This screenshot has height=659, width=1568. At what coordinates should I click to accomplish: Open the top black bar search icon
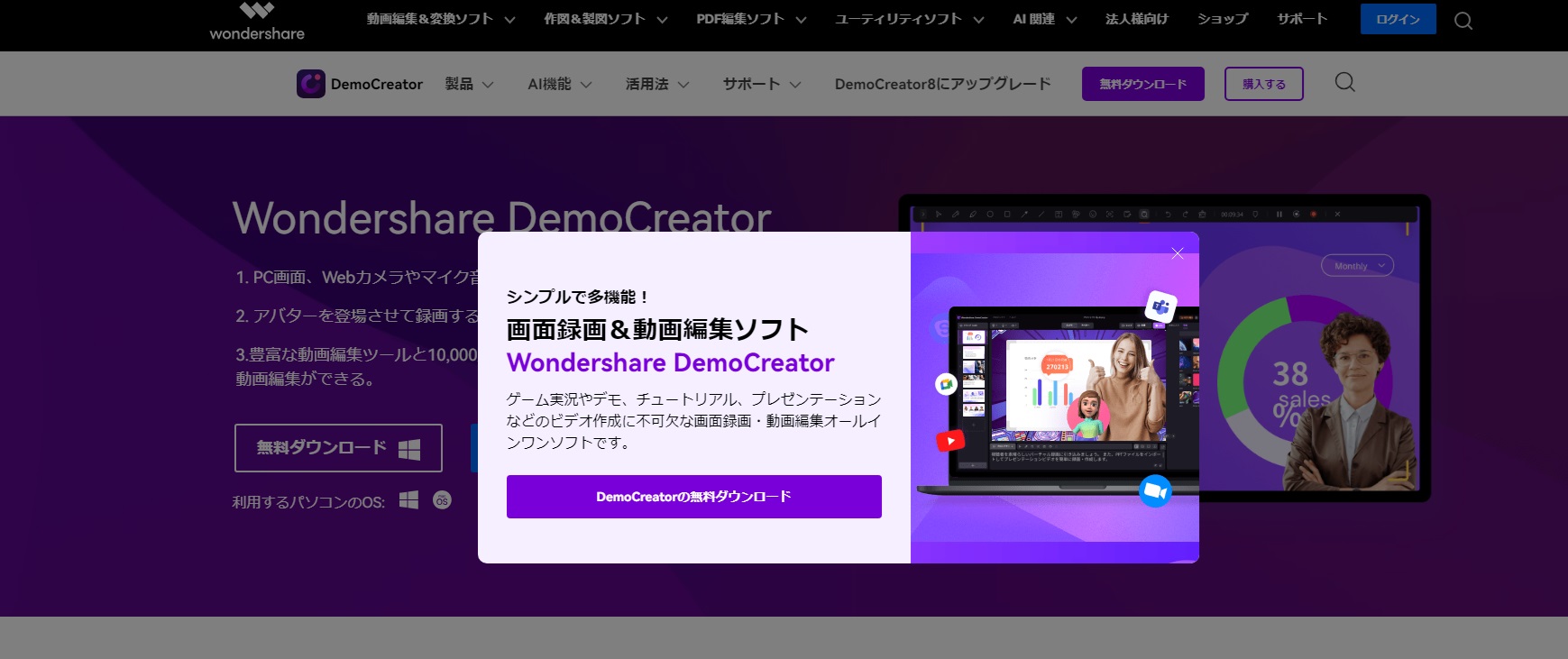1463,21
